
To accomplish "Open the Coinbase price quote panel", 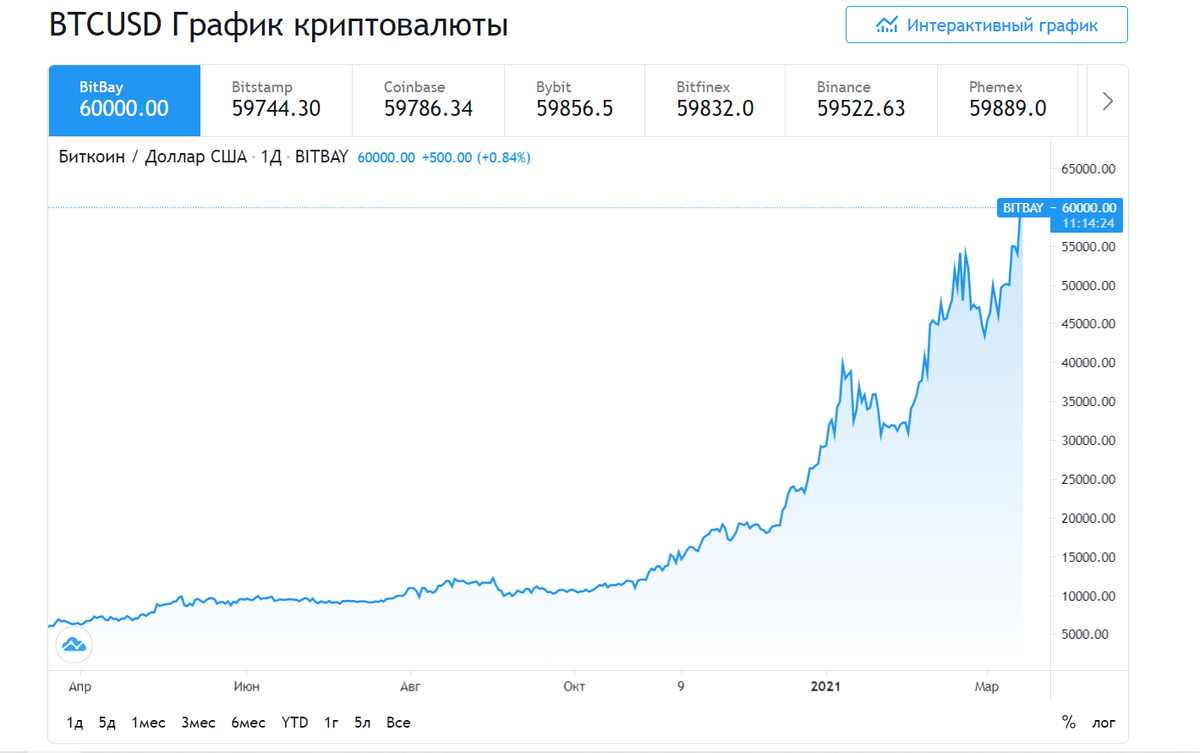I will (428, 99).
